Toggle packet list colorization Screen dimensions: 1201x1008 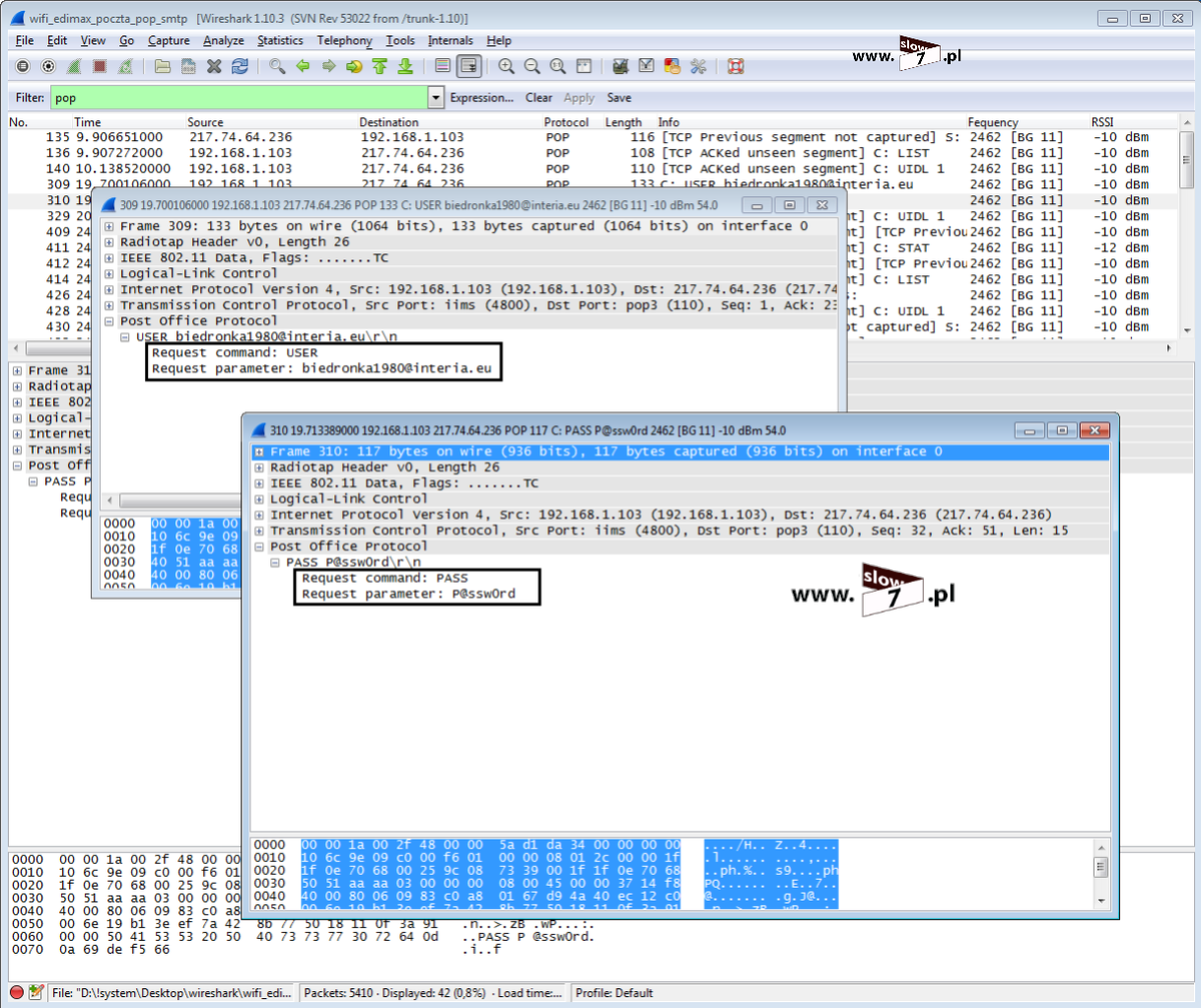pyautogui.click(x=443, y=66)
